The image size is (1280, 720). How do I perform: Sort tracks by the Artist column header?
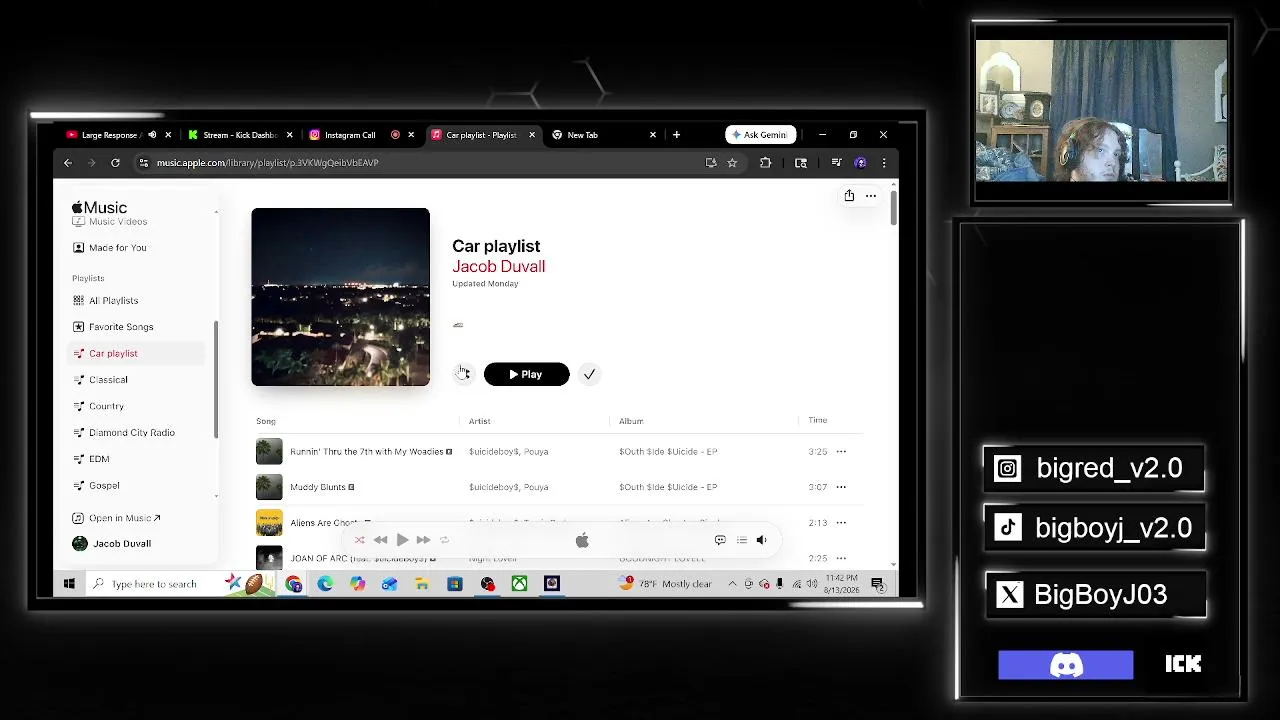480,421
